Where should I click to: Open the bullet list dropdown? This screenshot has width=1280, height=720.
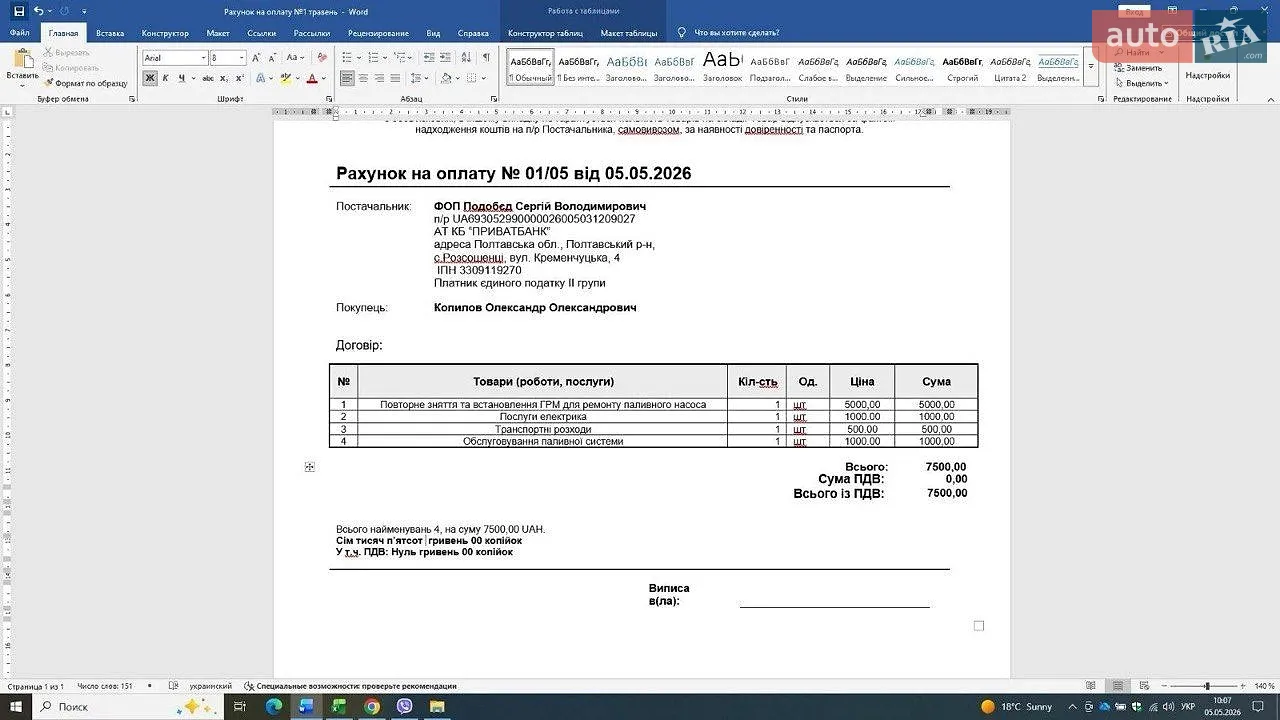(x=359, y=57)
